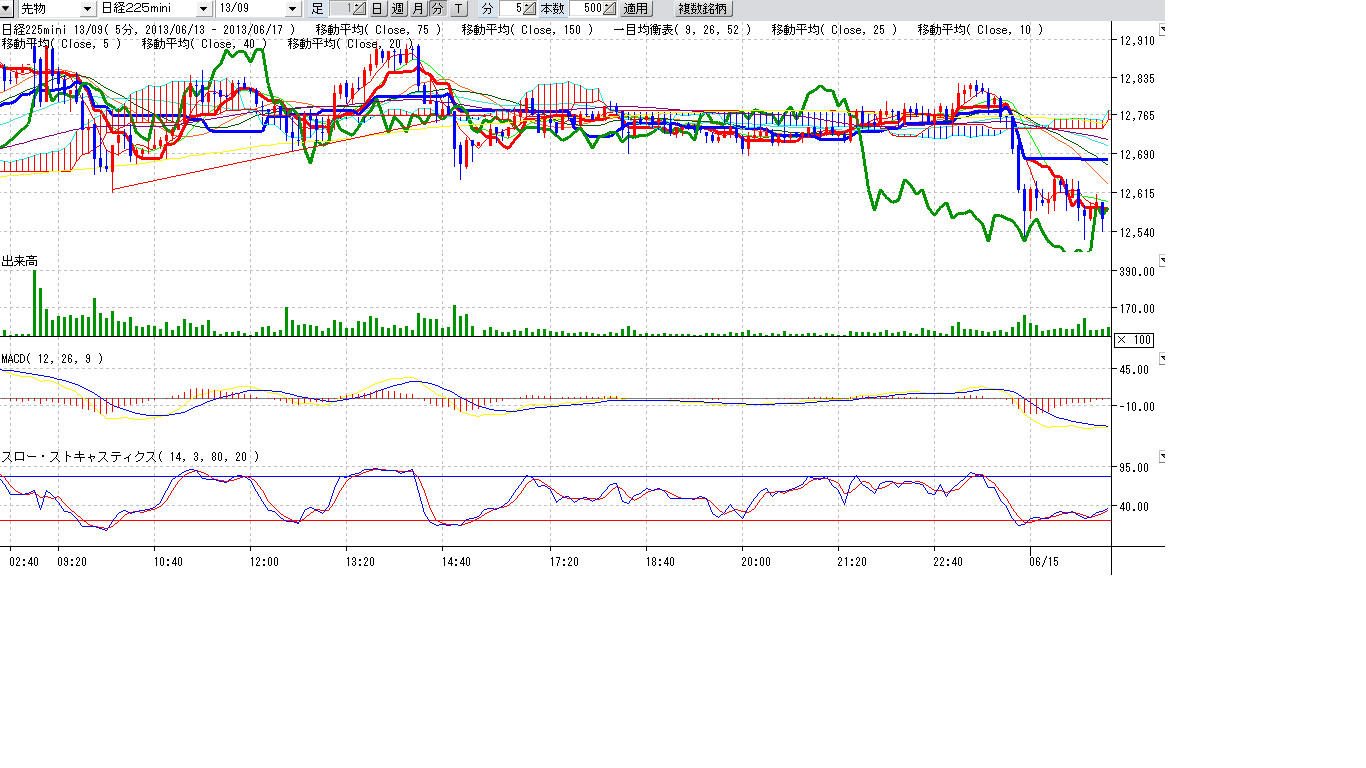
Task: Click the MACD( 12, 26, 9 ) indicator label
Action: [51, 358]
